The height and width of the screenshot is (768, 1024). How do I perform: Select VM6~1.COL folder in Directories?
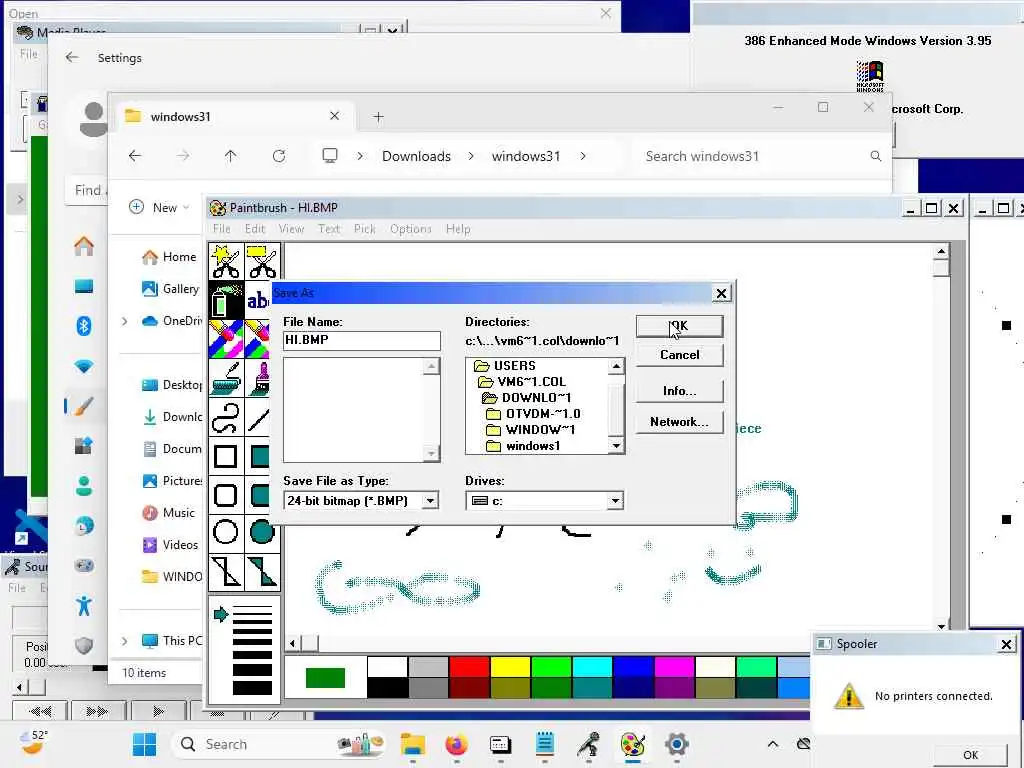point(522,381)
